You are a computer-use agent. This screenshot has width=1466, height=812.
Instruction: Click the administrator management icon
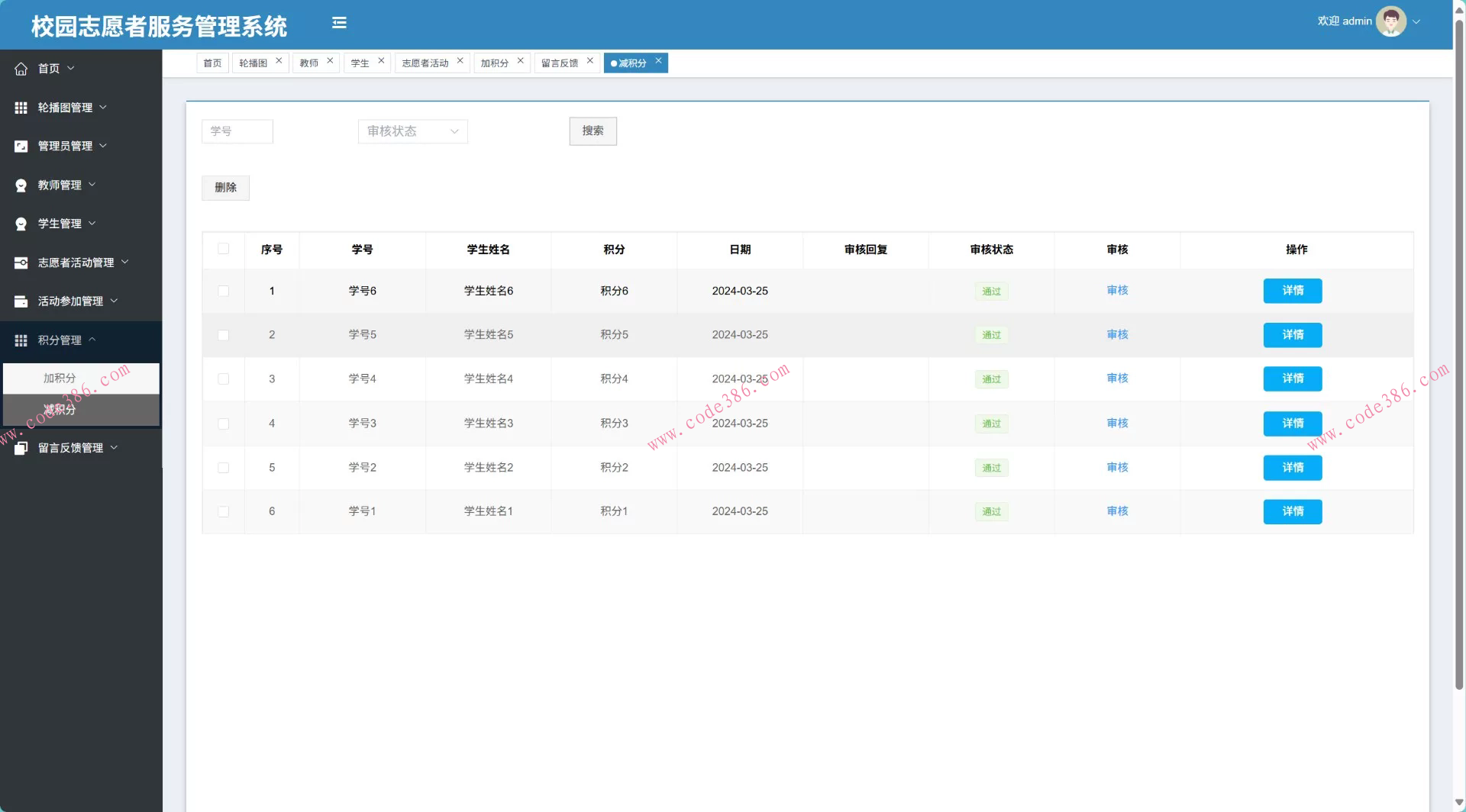pos(21,146)
